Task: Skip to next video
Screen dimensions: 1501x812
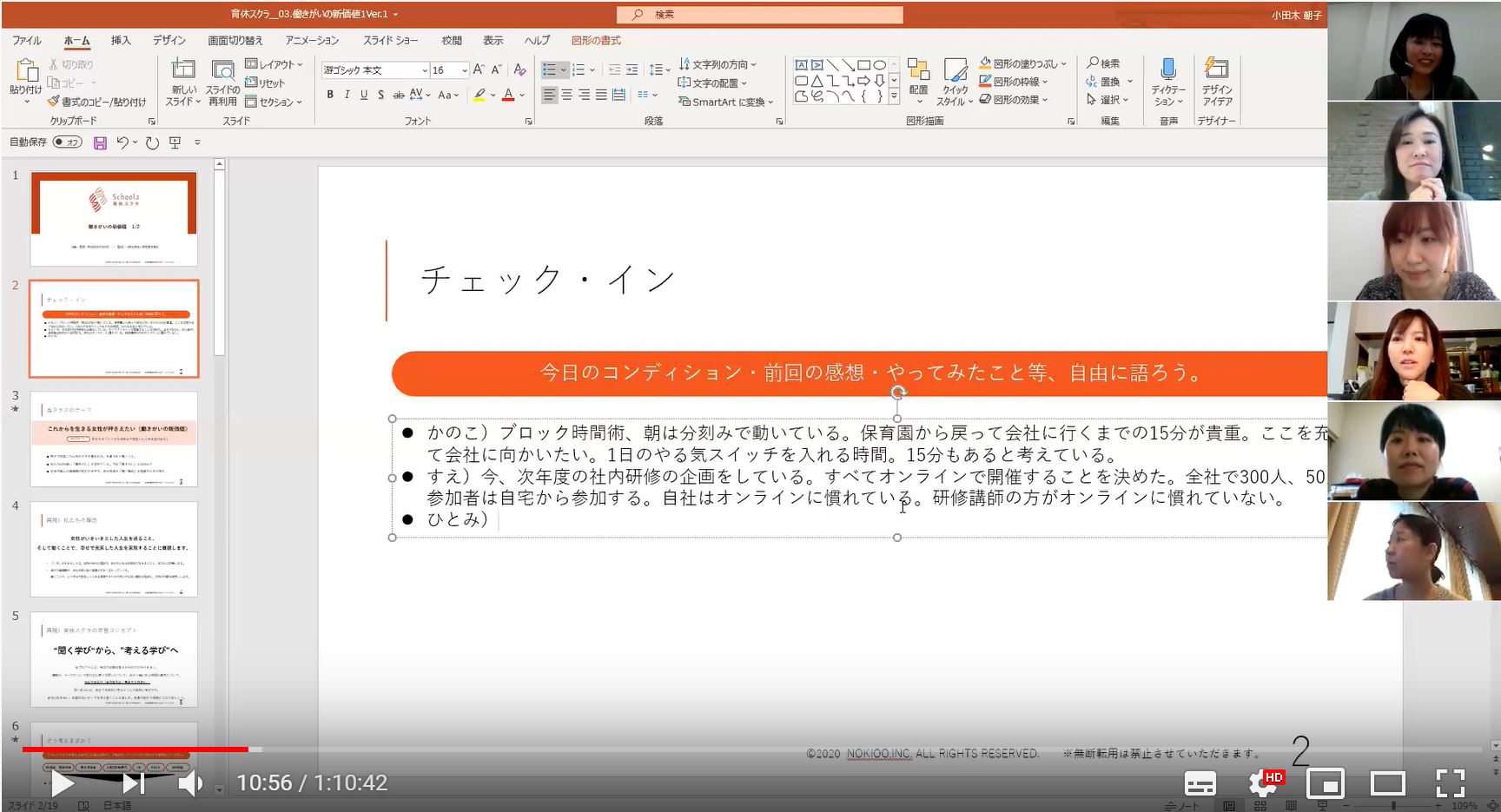Action: pyautogui.click(x=133, y=783)
